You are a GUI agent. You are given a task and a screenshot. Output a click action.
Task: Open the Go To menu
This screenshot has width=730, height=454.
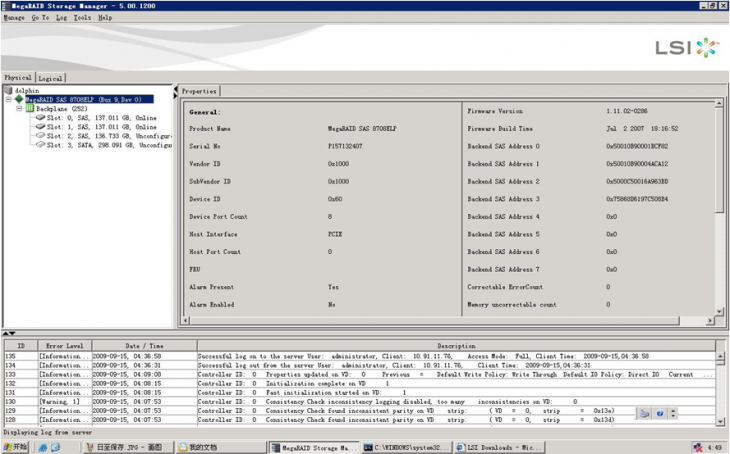pyautogui.click(x=39, y=17)
